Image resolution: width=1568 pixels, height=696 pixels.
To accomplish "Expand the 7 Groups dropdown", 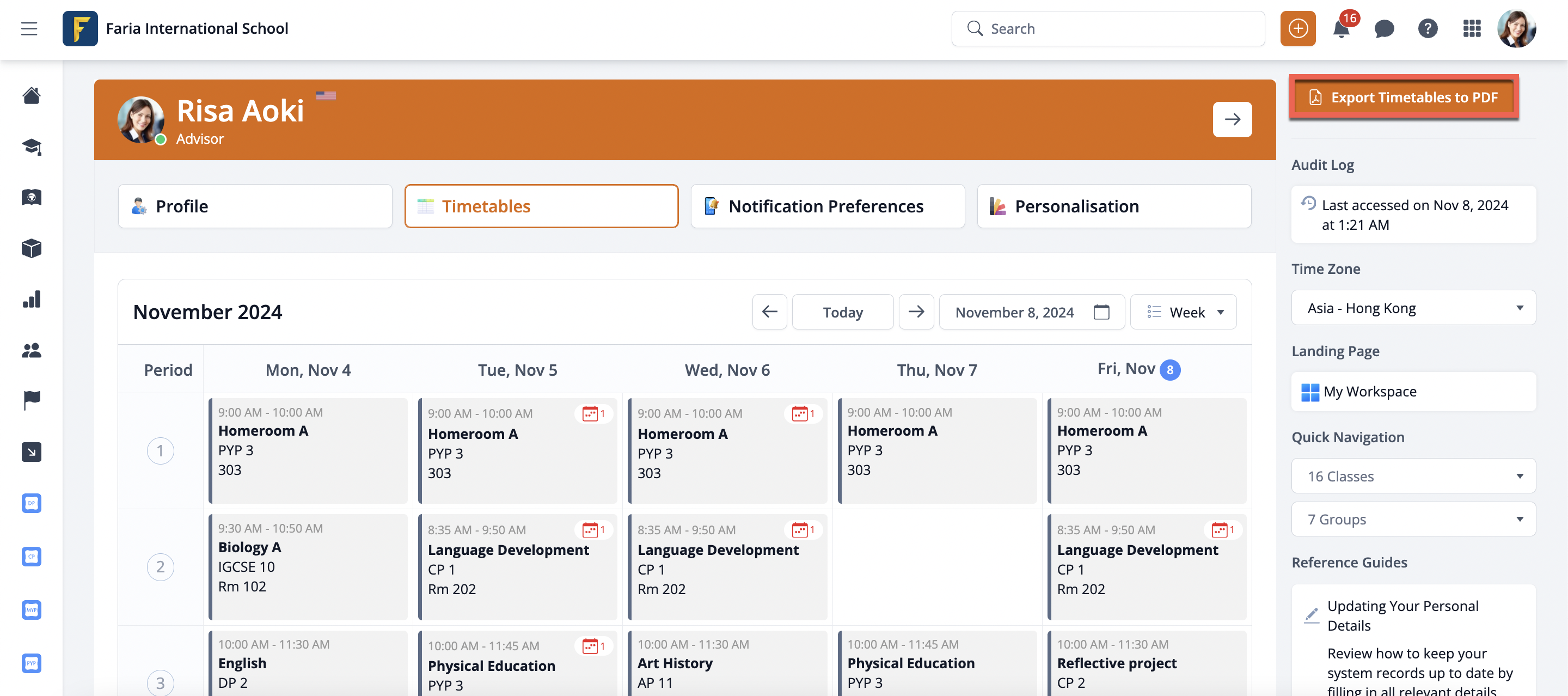I will pos(1413,520).
